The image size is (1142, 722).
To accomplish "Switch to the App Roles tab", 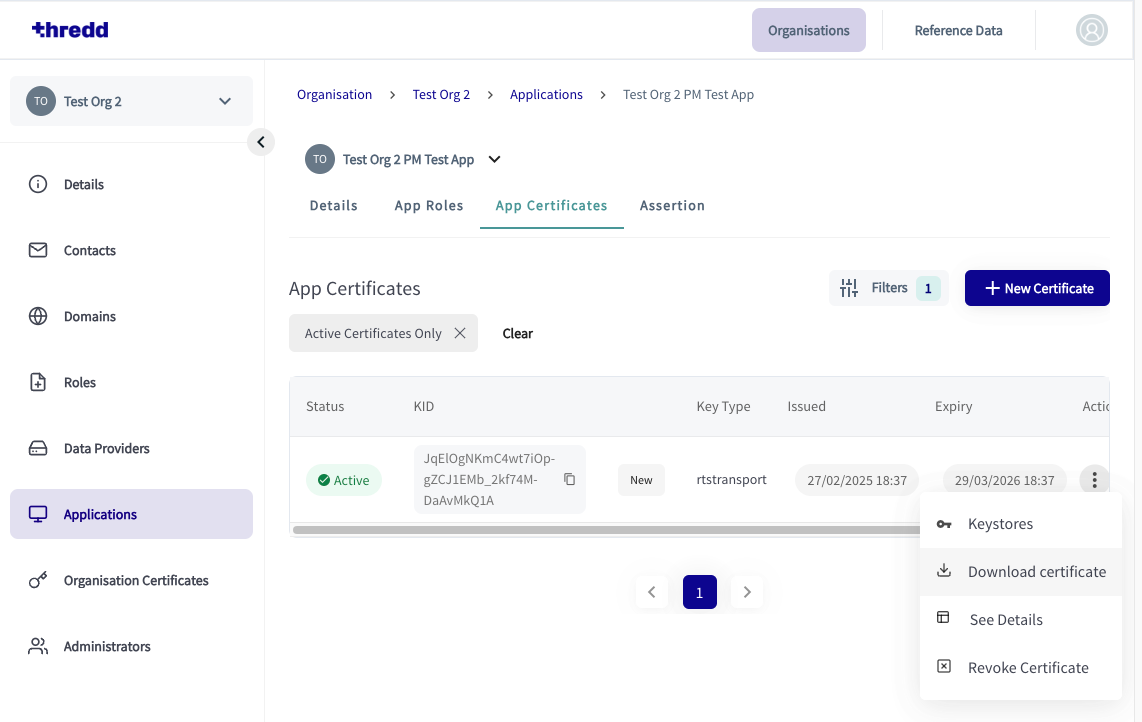I will (x=429, y=205).
